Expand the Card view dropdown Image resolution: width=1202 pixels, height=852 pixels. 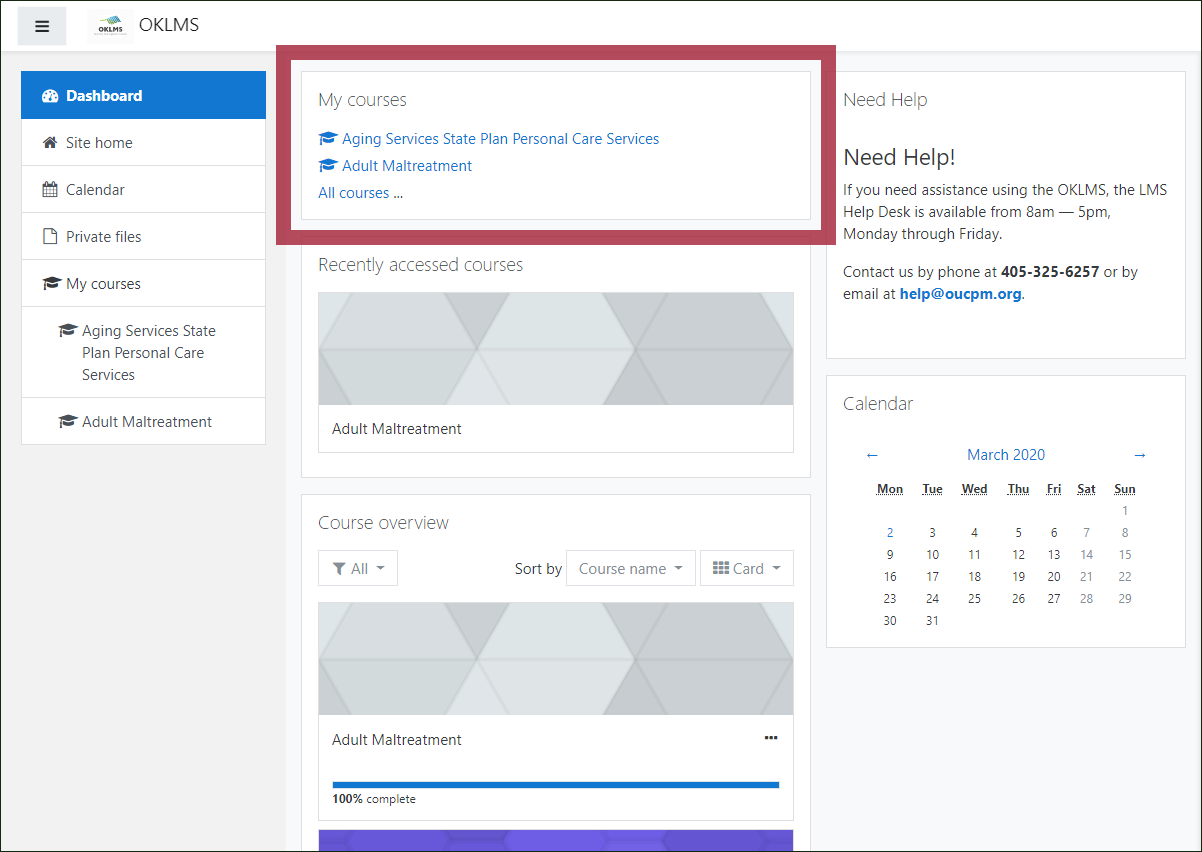746,568
